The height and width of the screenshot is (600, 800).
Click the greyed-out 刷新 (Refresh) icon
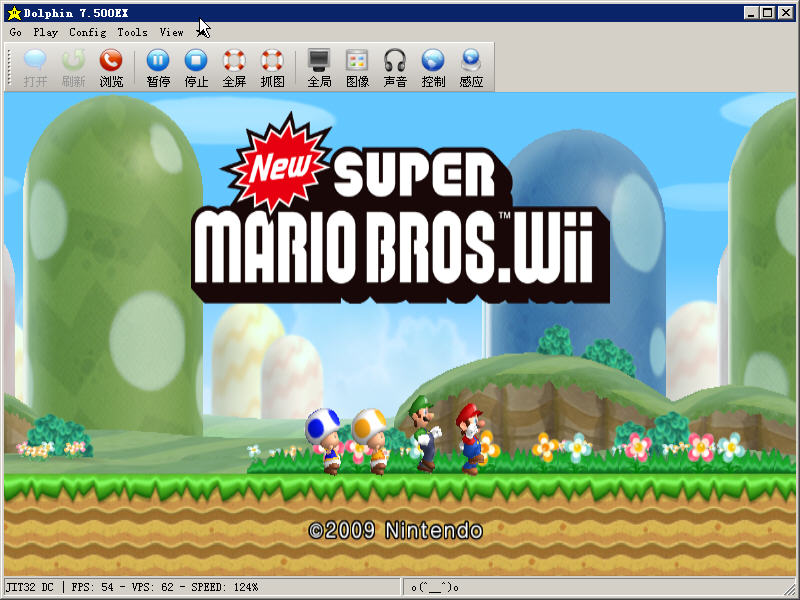[x=73, y=67]
